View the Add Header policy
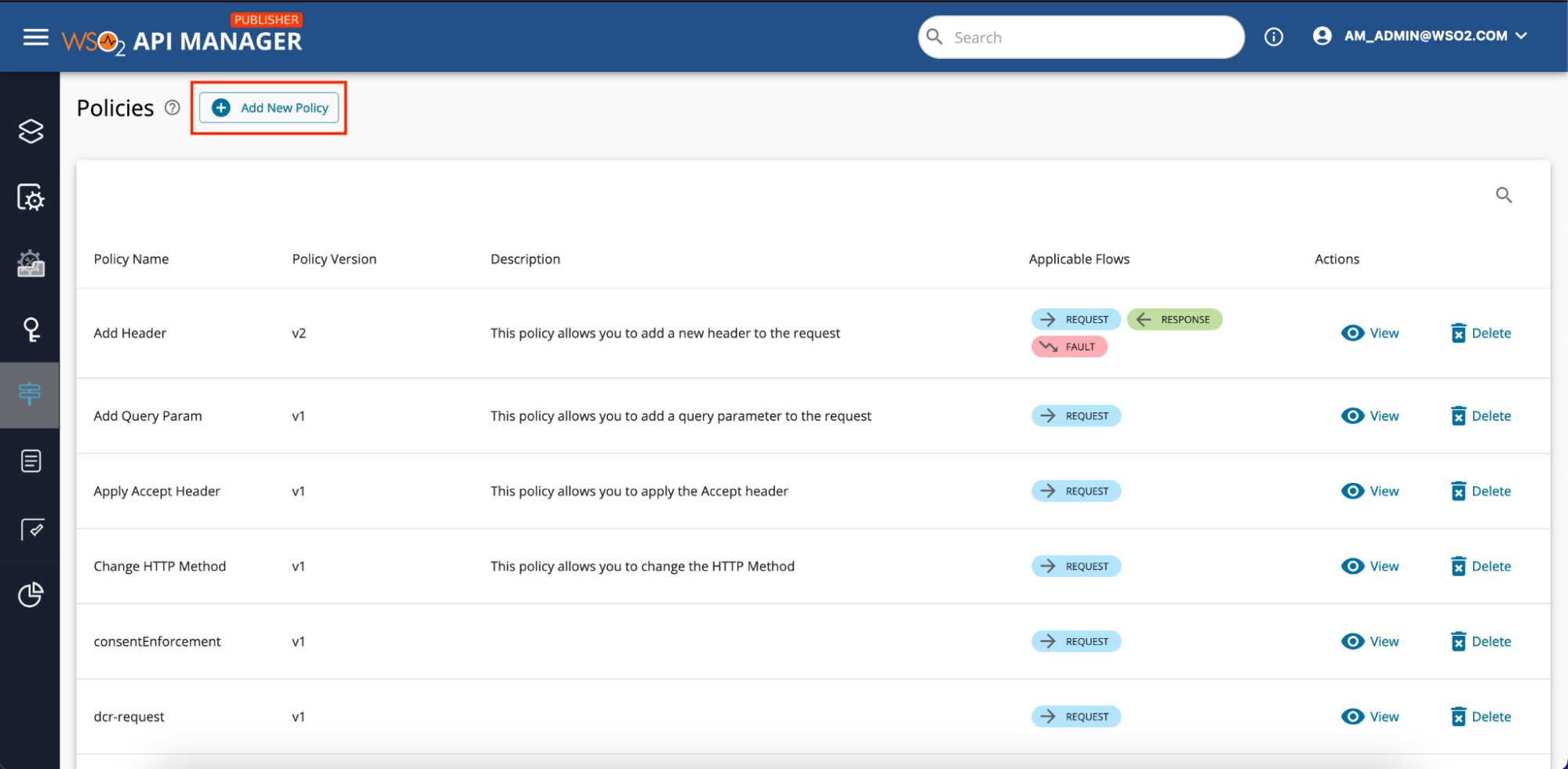The height and width of the screenshot is (769, 1568). pos(1370,333)
